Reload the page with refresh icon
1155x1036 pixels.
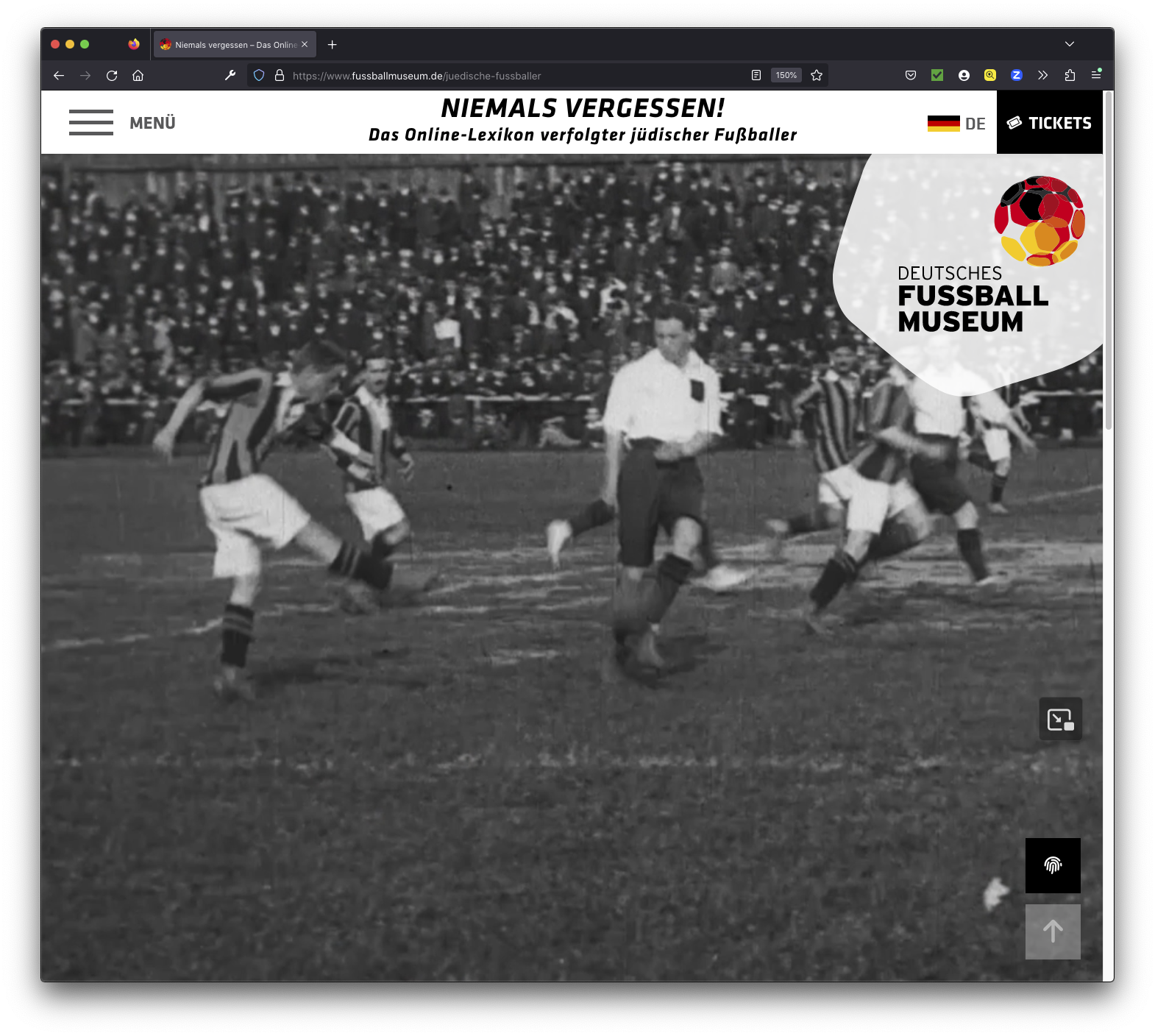coord(112,75)
